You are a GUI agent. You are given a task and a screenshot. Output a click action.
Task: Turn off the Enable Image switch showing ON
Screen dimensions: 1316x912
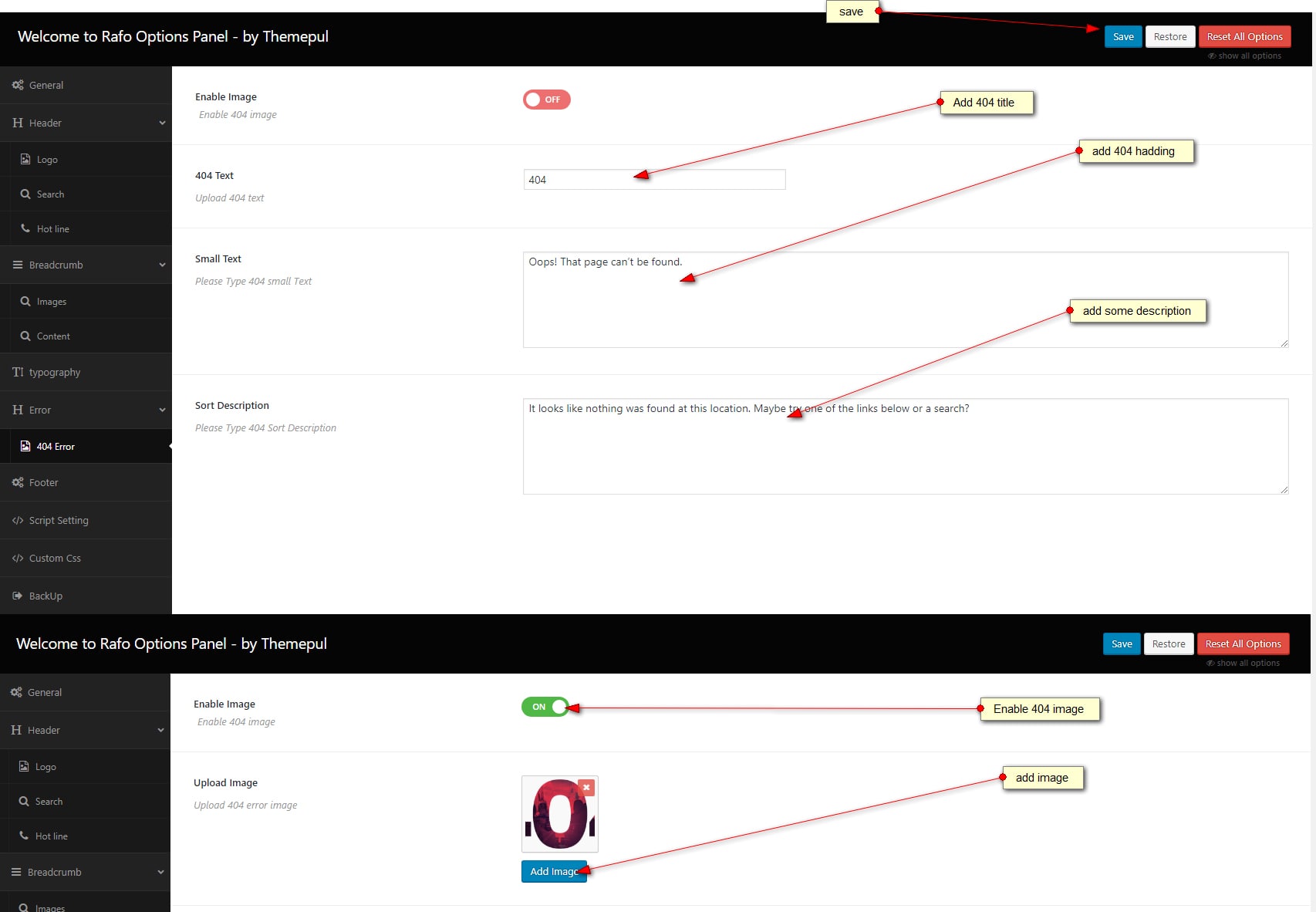545,707
